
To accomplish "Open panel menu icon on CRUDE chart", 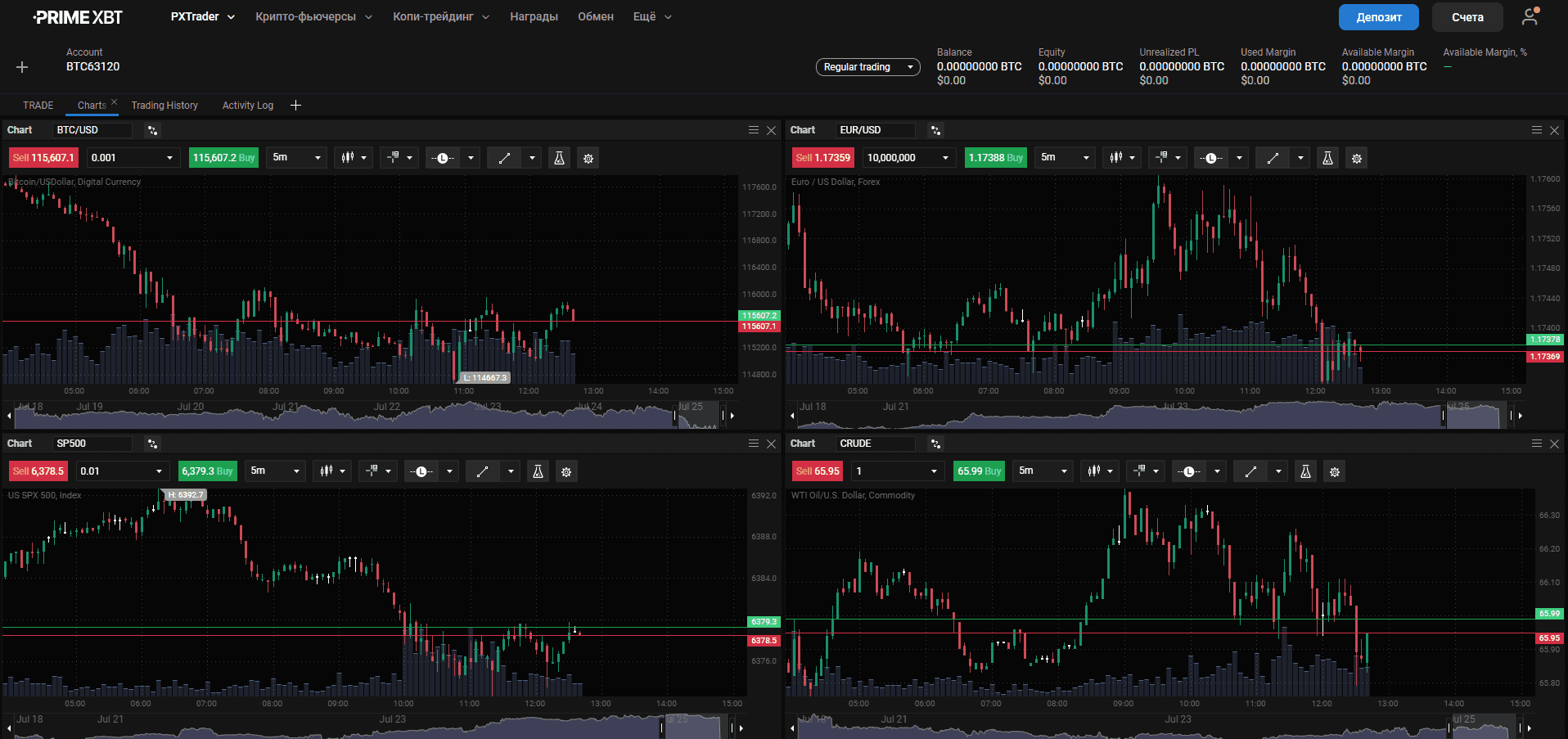I will 1537,444.
